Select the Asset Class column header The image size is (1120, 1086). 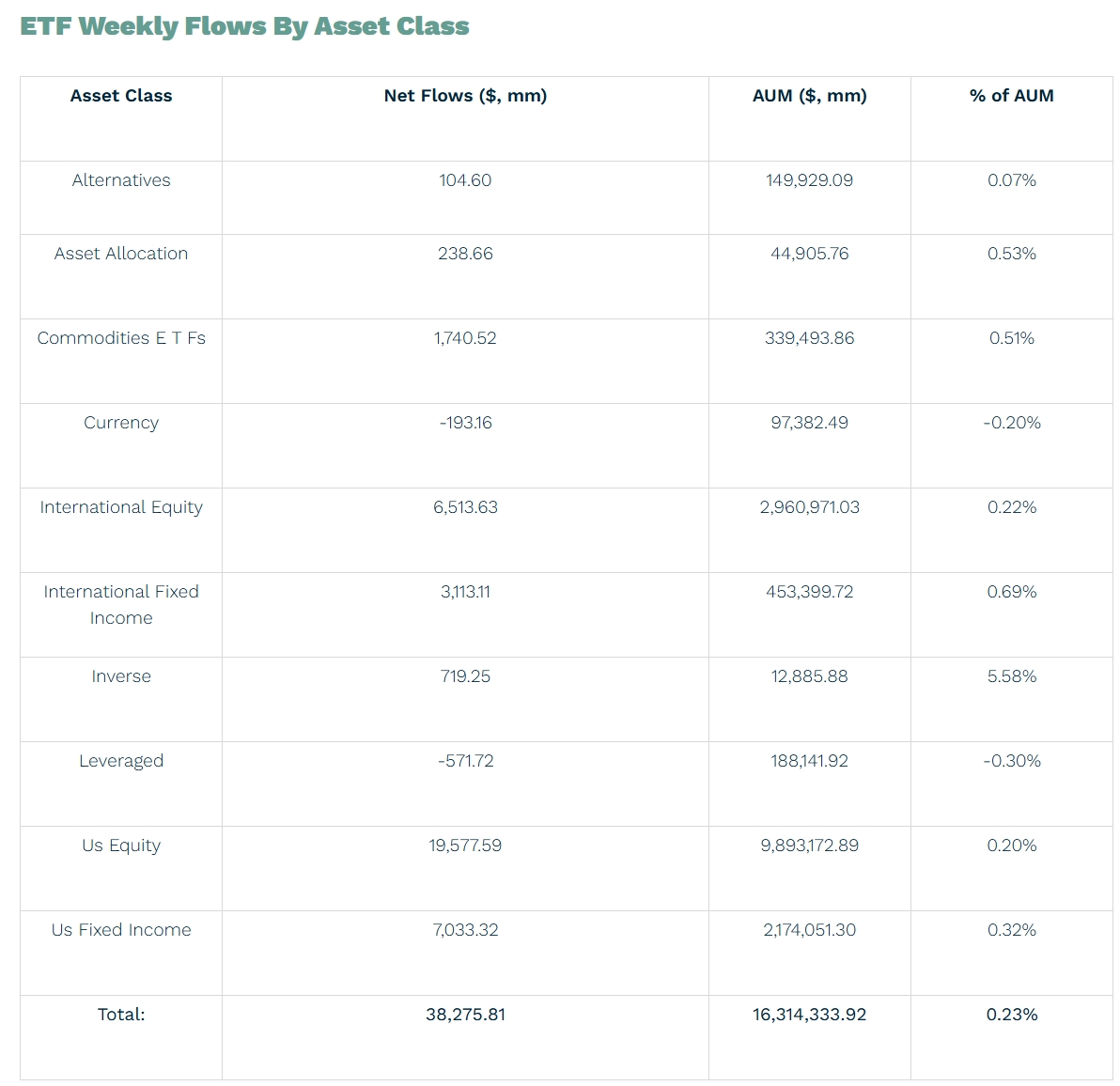120,96
